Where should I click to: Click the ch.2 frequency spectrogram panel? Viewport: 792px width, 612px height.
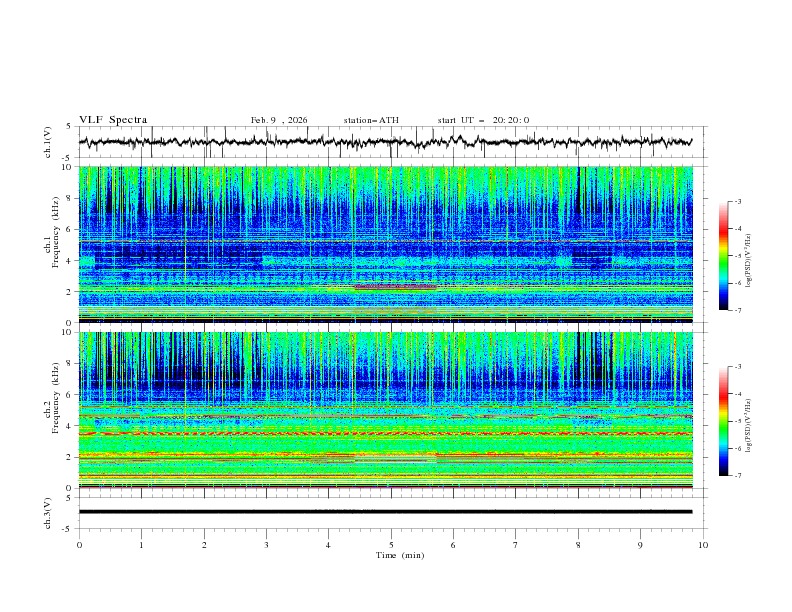click(x=385, y=410)
